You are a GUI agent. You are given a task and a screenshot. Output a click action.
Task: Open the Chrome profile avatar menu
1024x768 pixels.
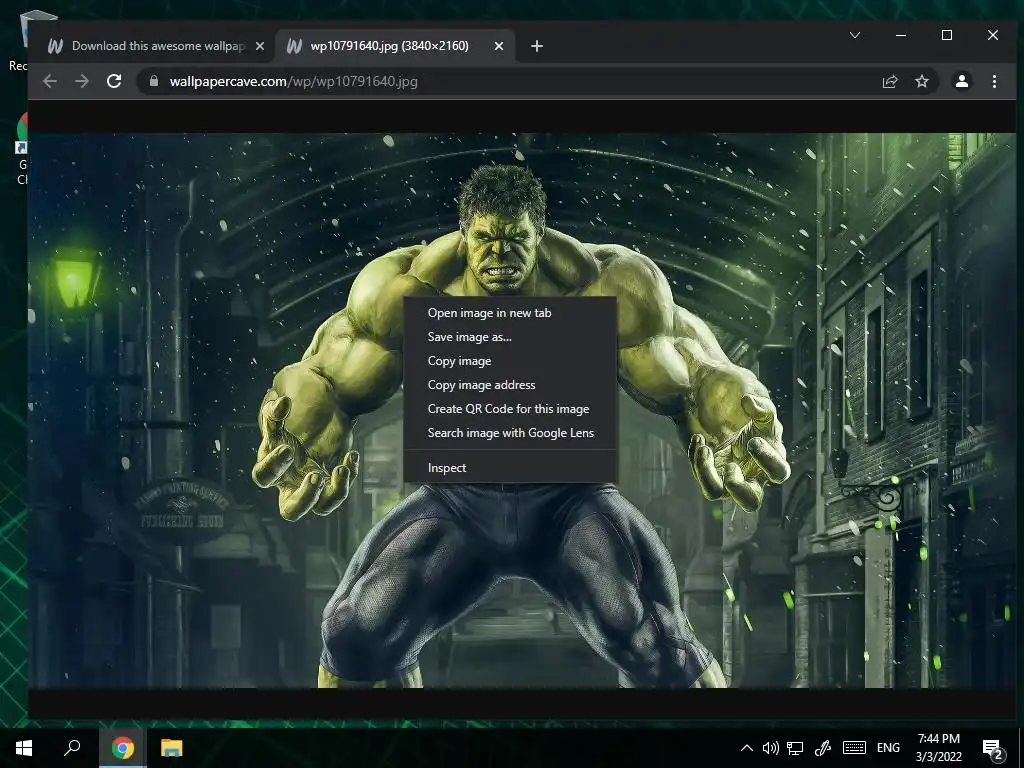(x=961, y=81)
